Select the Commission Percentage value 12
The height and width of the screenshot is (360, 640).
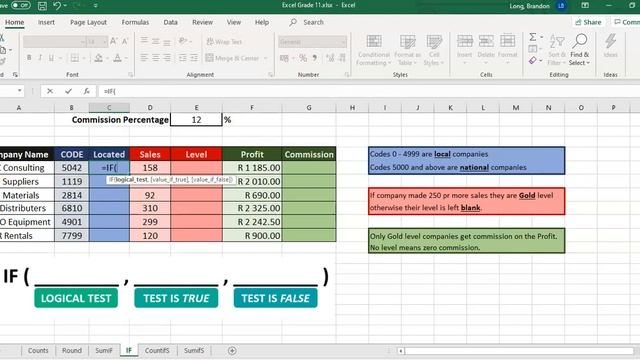[x=196, y=120]
